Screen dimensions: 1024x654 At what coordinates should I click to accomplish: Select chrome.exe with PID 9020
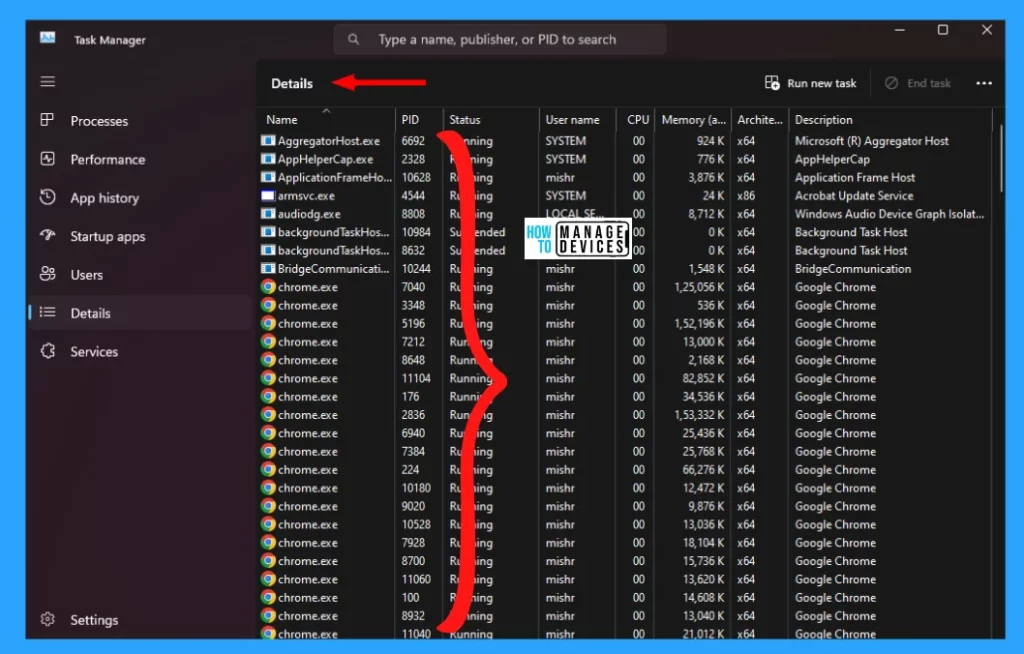click(x=627, y=506)
